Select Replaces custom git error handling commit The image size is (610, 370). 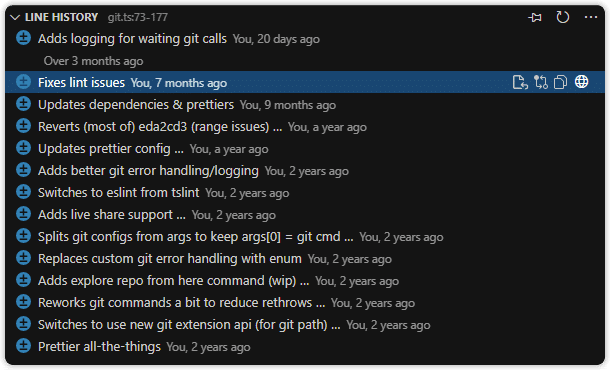305,258
